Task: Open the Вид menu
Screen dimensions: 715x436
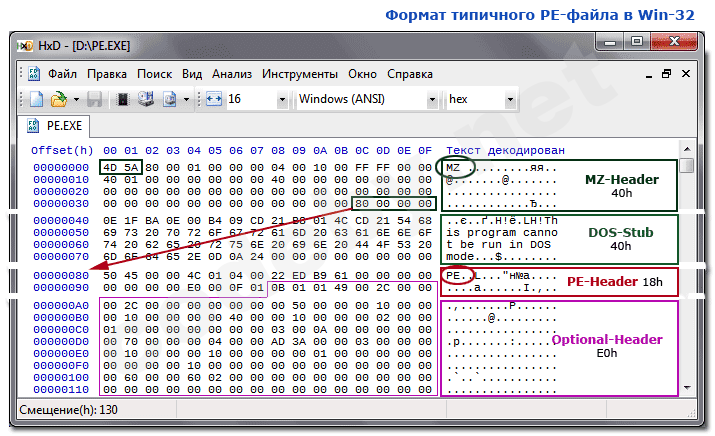Action: point(192,74)
